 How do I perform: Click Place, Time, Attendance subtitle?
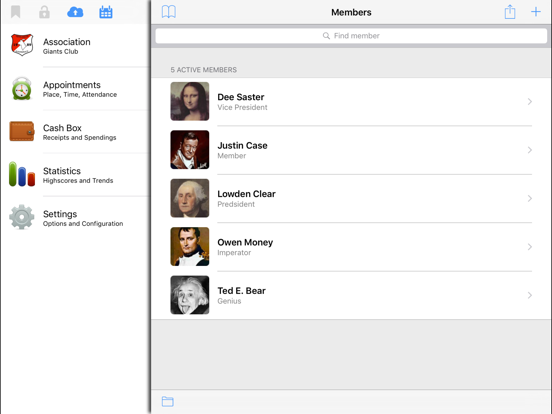(80, 94)
